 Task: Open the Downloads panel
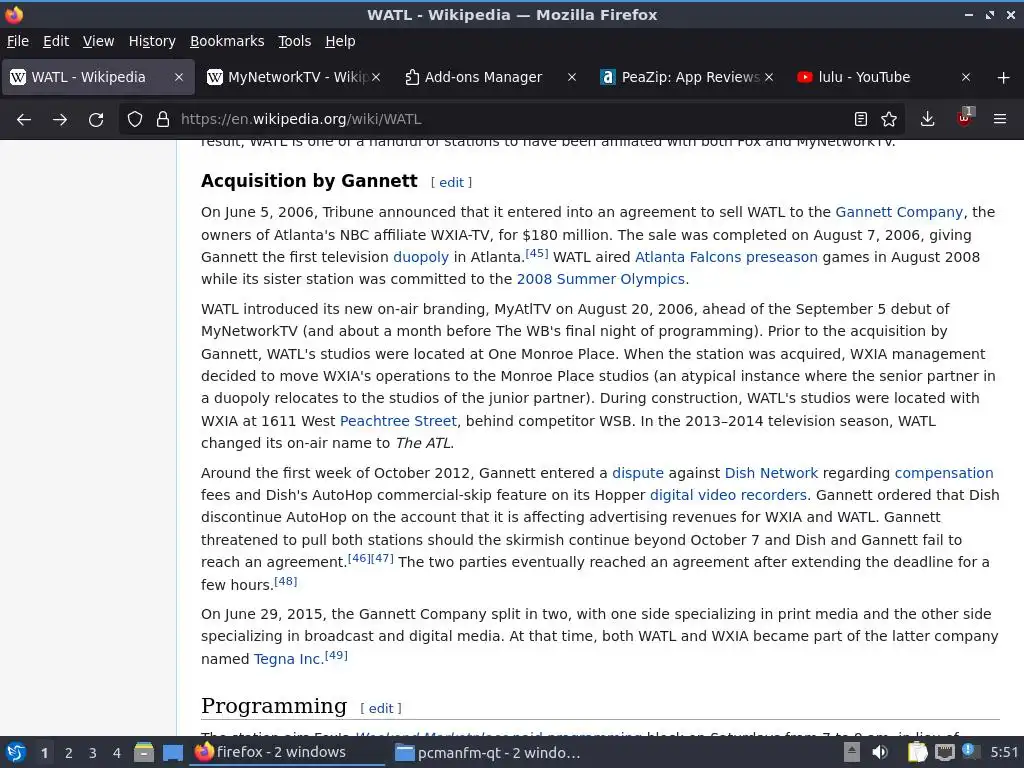[927, 120]
